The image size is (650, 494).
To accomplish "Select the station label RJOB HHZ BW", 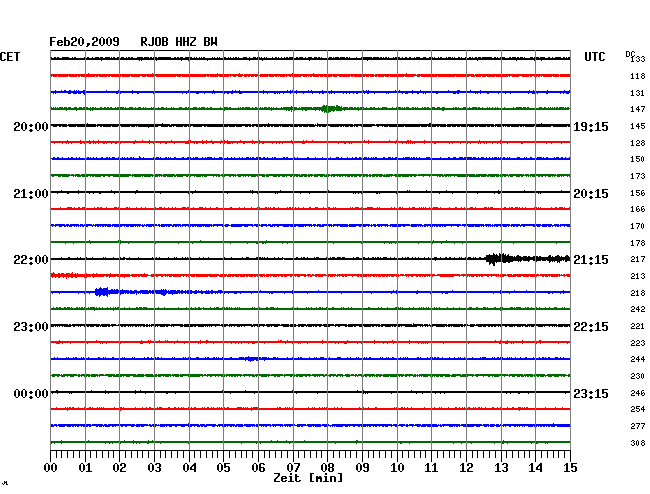I will [179, 42].
